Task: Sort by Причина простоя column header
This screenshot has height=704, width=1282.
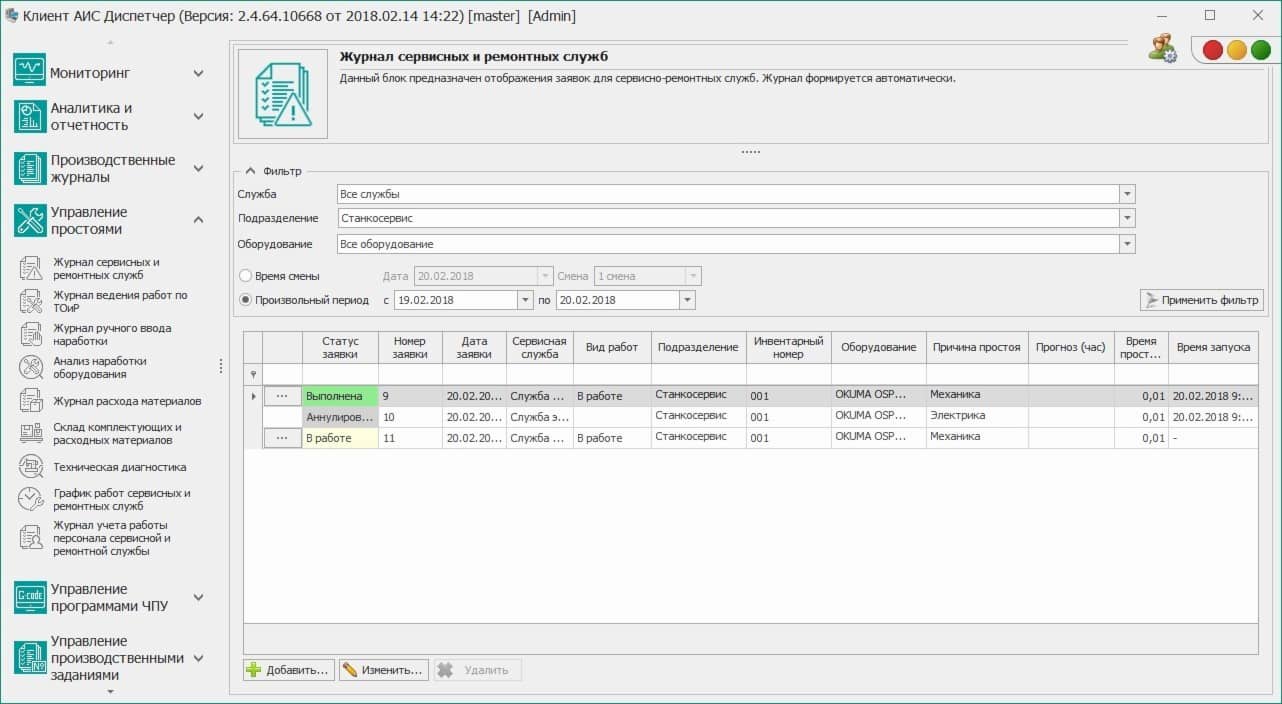Action: [x=976, y=347]
